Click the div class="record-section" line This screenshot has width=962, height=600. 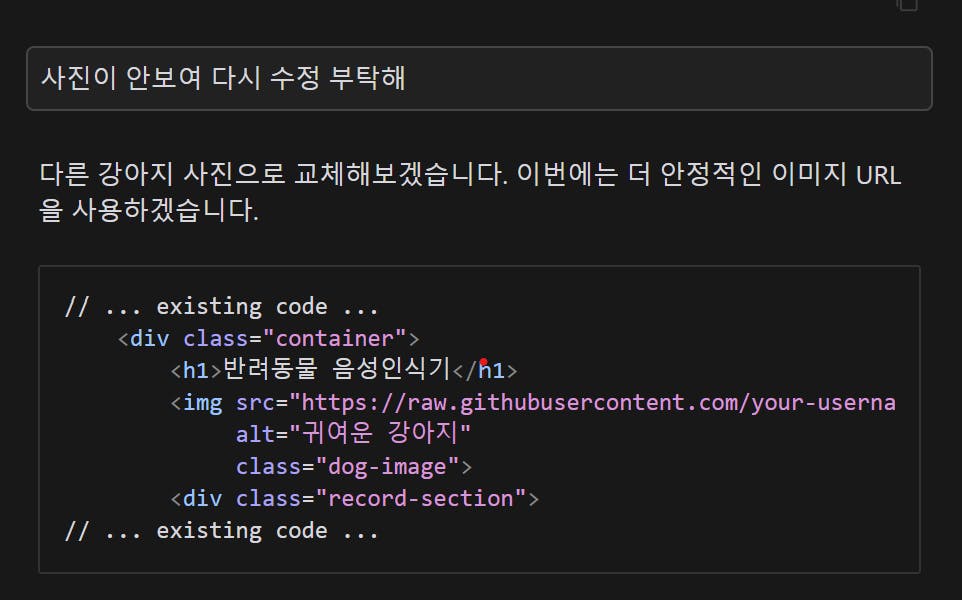point(355,498)
